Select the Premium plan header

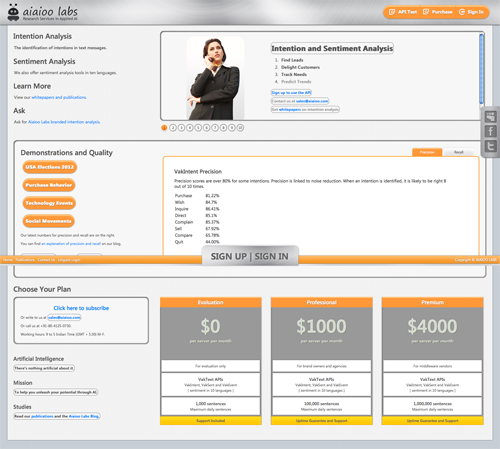coord(433,302)
